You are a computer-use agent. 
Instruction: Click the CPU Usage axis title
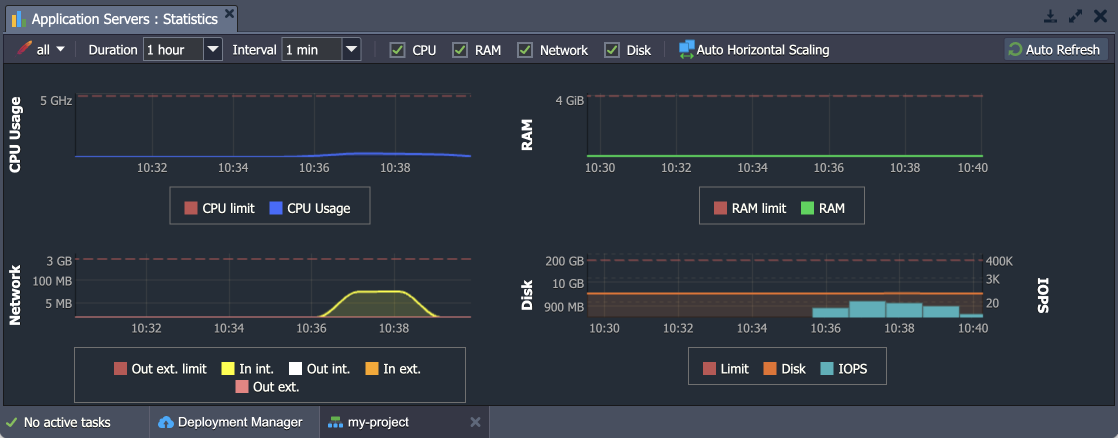click(15, 135)
